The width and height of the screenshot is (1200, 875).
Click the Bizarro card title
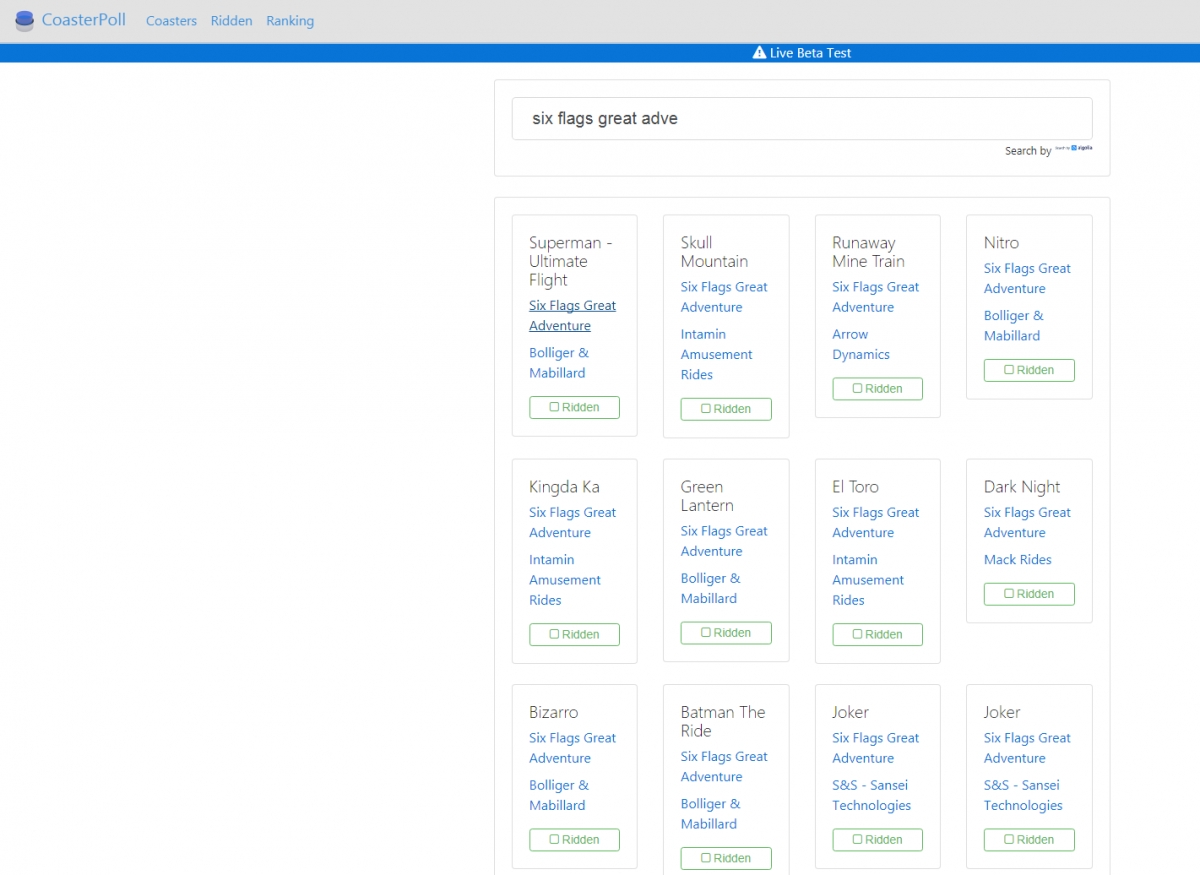point(553,712)
